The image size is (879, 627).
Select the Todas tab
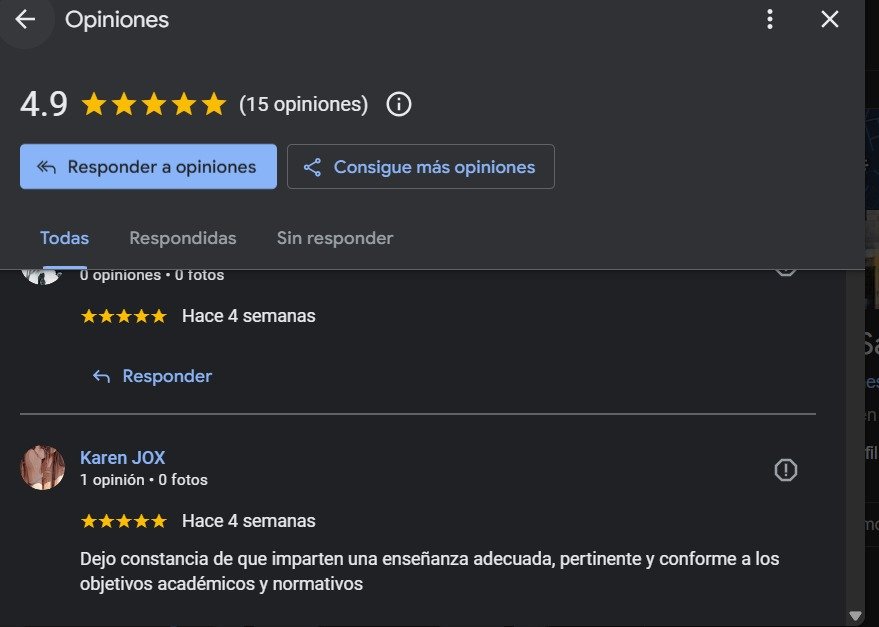point(64,238)
